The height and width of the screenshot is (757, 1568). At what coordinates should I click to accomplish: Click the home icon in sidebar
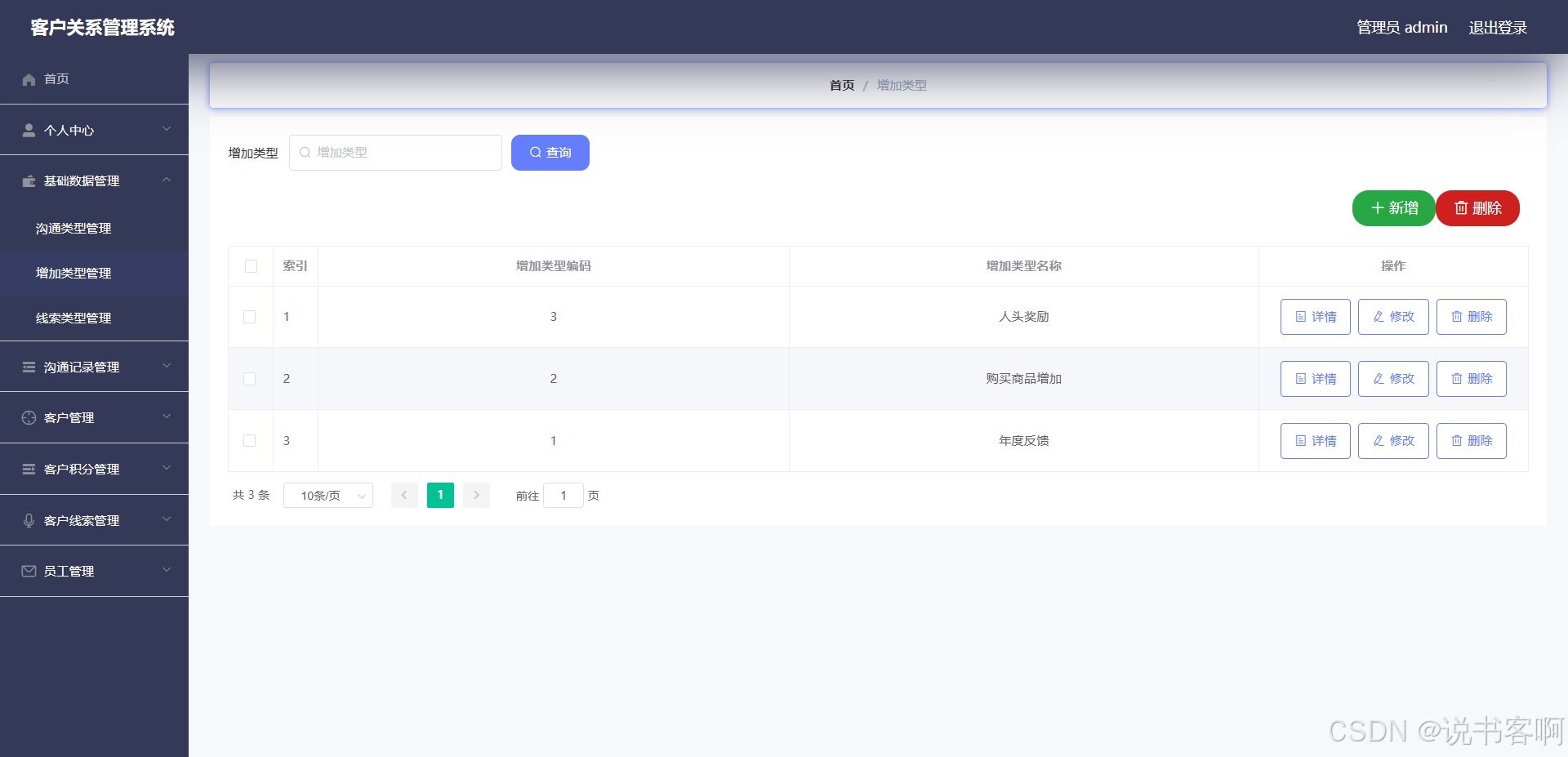tap(29, 79)
